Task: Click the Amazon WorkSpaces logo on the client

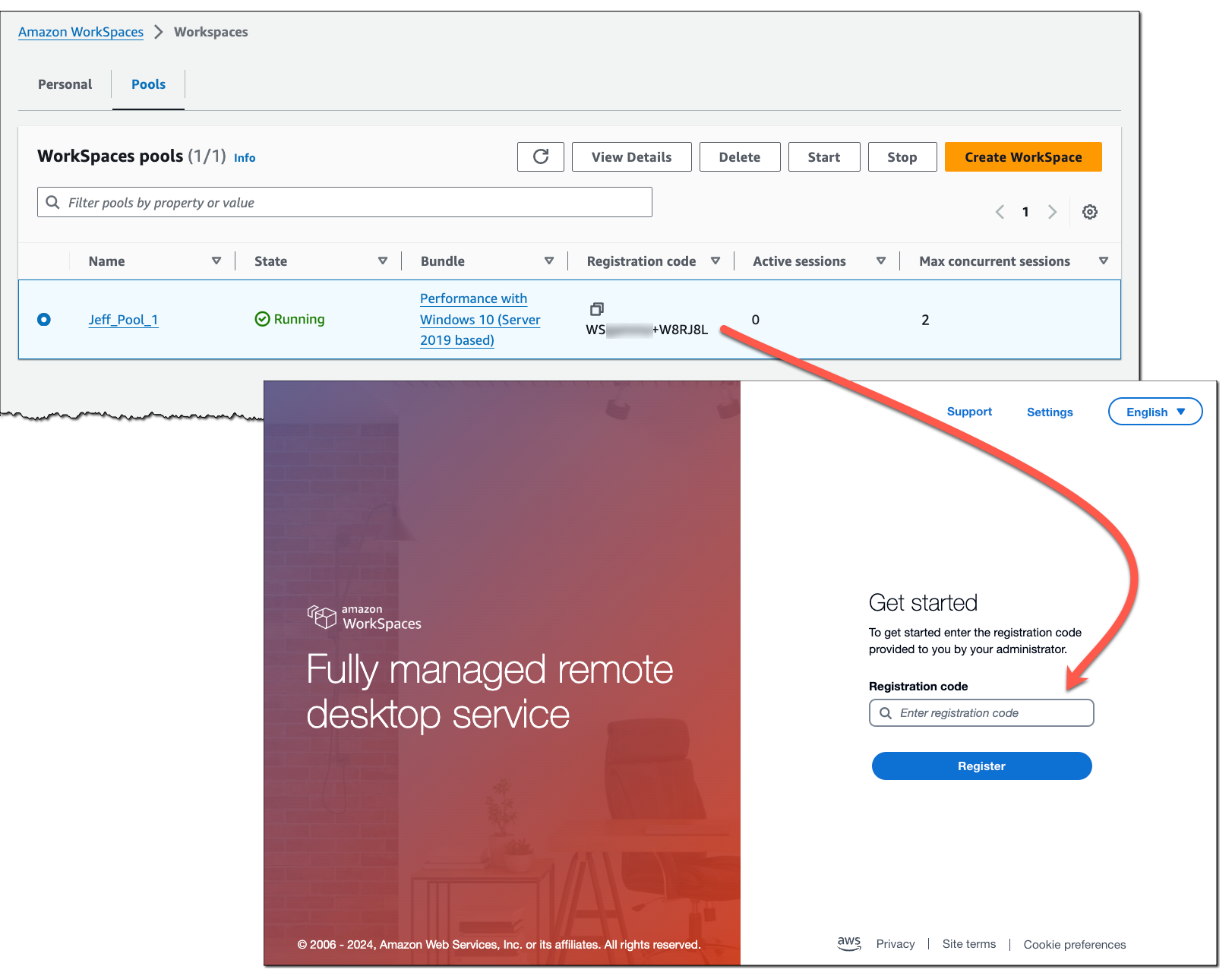Action: pyautogui.click(x=364, y=617)
